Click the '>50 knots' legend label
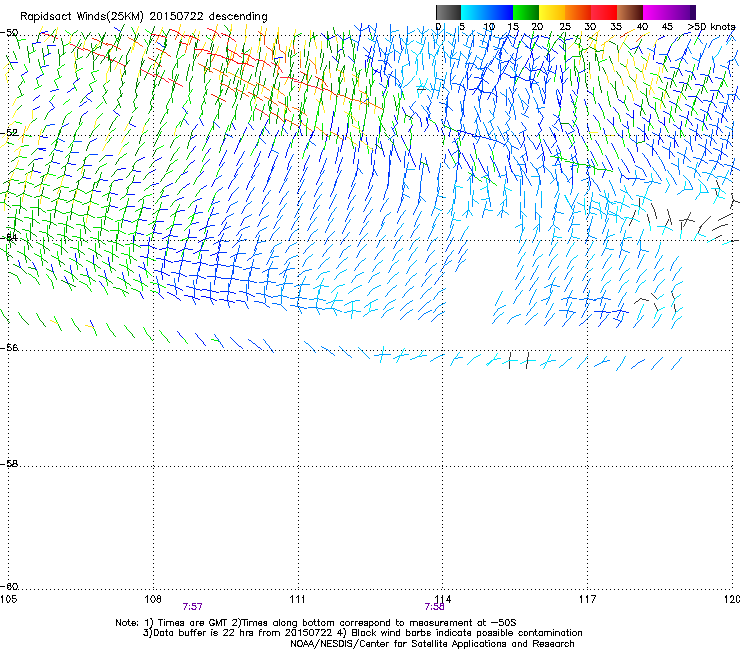This screenshot has height=650, width=740. coord(711,27)
